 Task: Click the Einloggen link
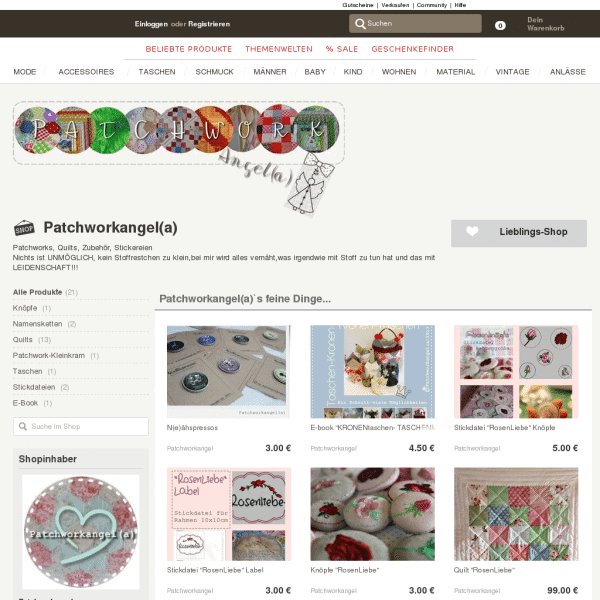[151, 24]
